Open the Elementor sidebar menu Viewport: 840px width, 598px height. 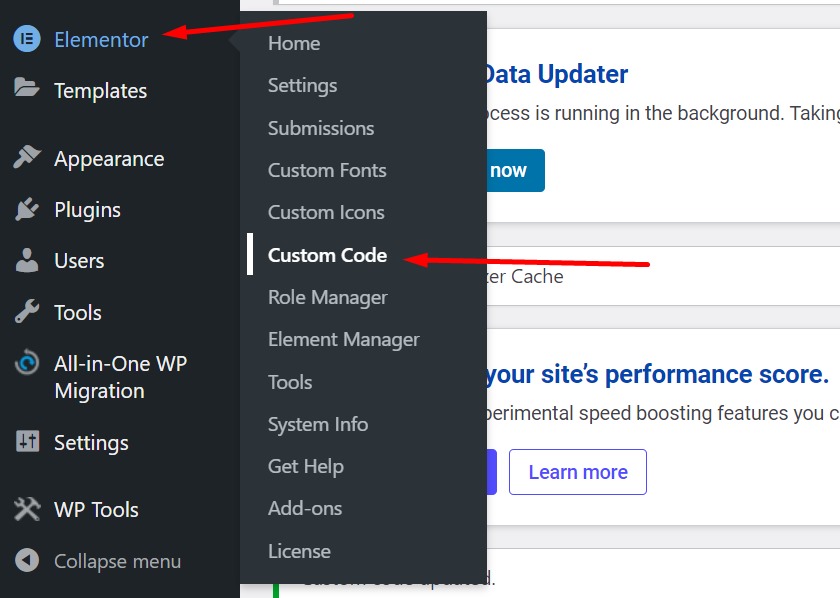[101, 40]
